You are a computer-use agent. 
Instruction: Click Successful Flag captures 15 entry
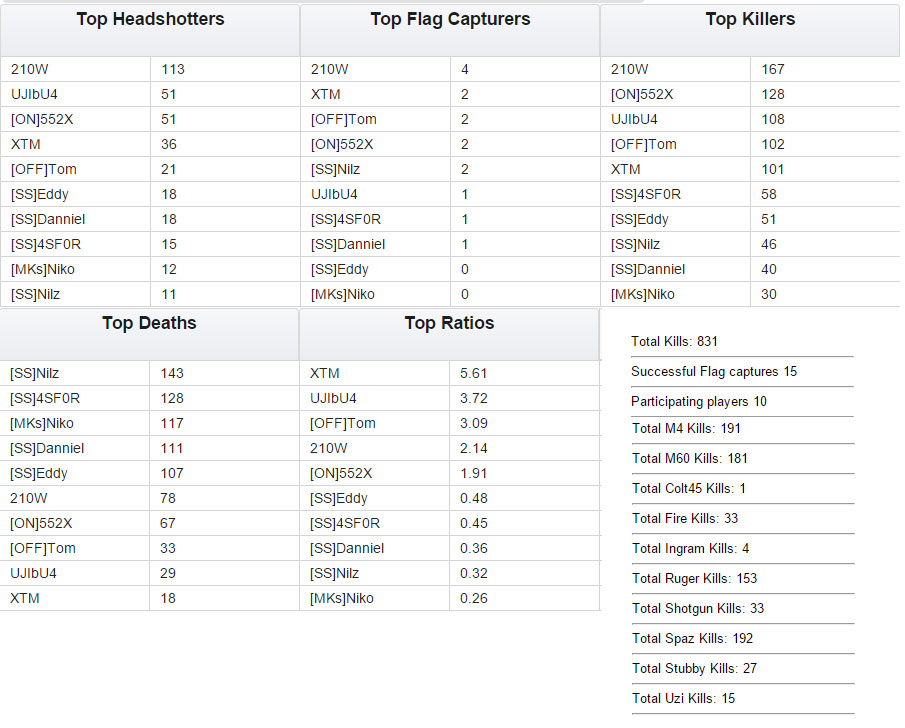(713, 371)
